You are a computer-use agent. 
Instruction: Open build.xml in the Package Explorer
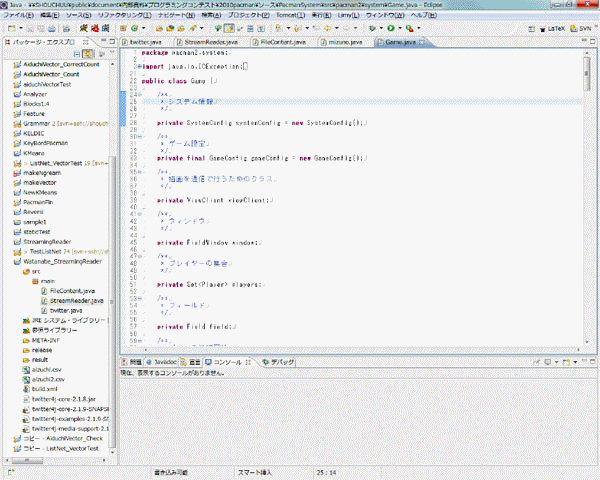[42, 388]
